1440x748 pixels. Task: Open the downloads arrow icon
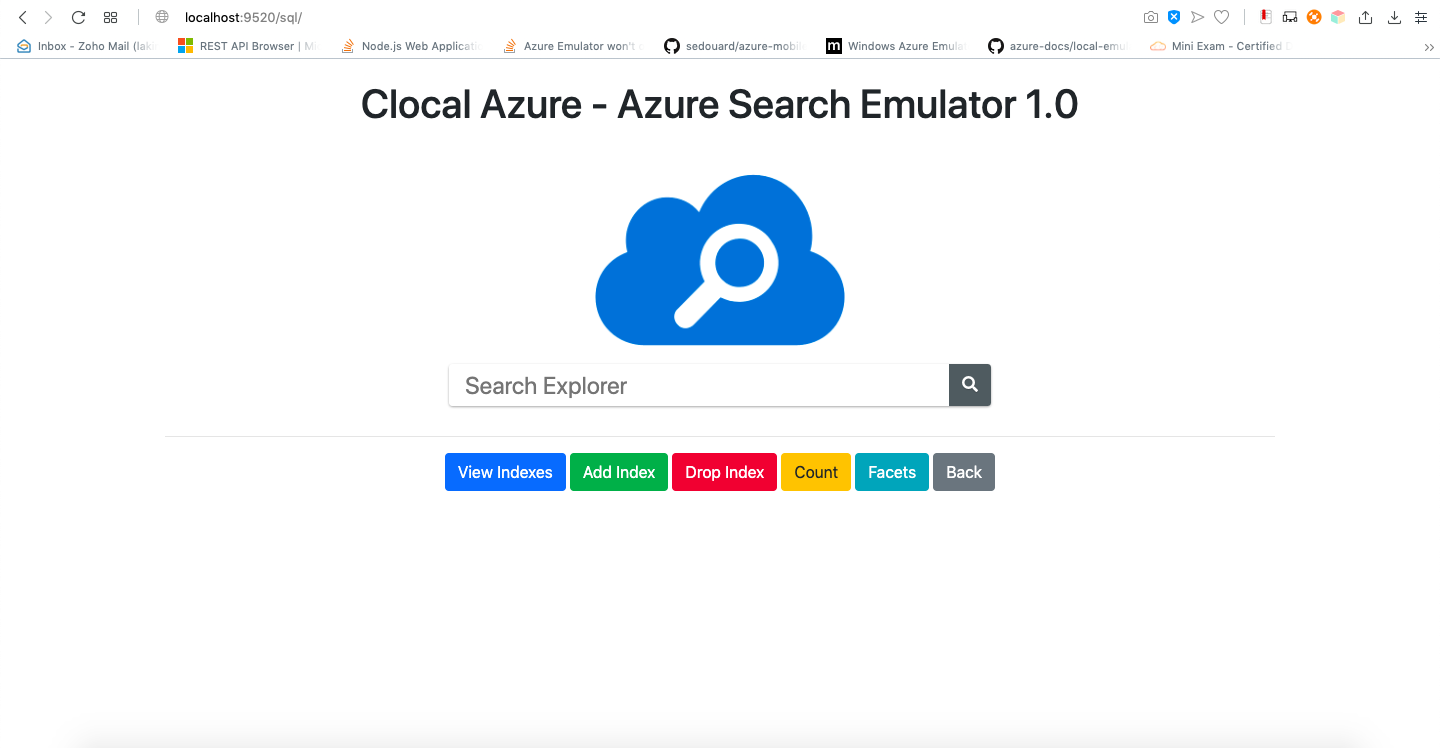[x=1394, y=17]
